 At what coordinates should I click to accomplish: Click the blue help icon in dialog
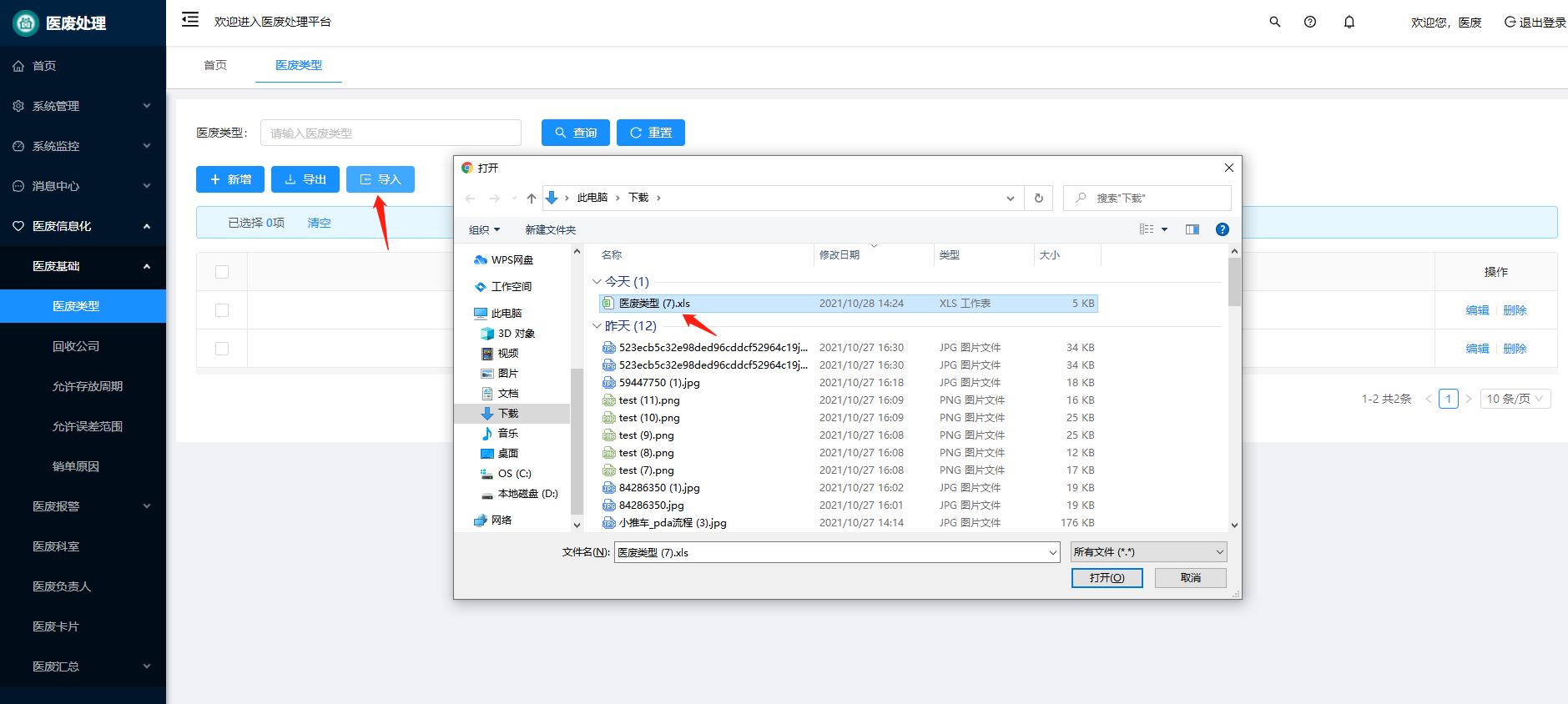tap(1223, 229)
